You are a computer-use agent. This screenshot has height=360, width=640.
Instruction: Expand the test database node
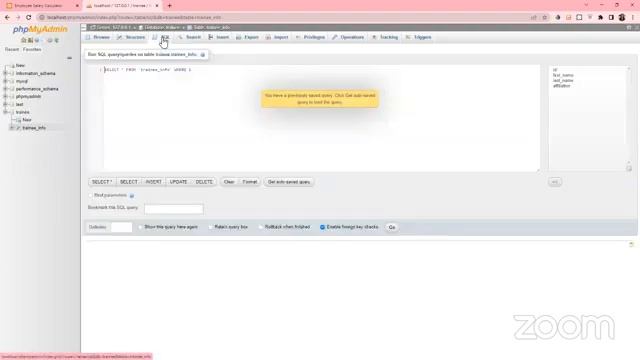[5, 104]
